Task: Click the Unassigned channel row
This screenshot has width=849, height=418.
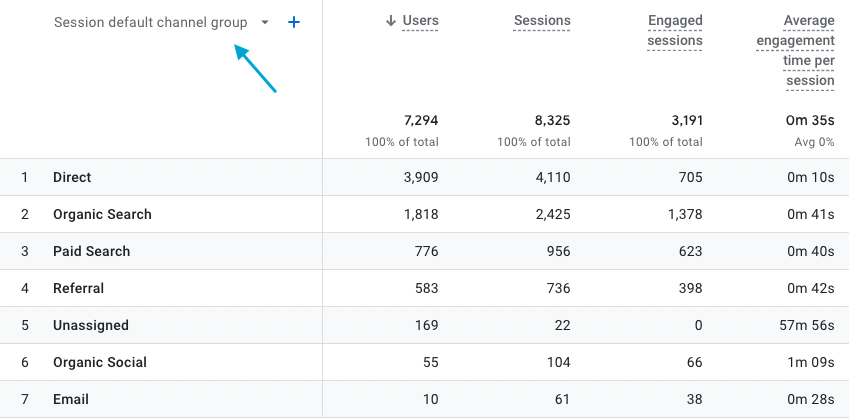Action: coord(90,325)
